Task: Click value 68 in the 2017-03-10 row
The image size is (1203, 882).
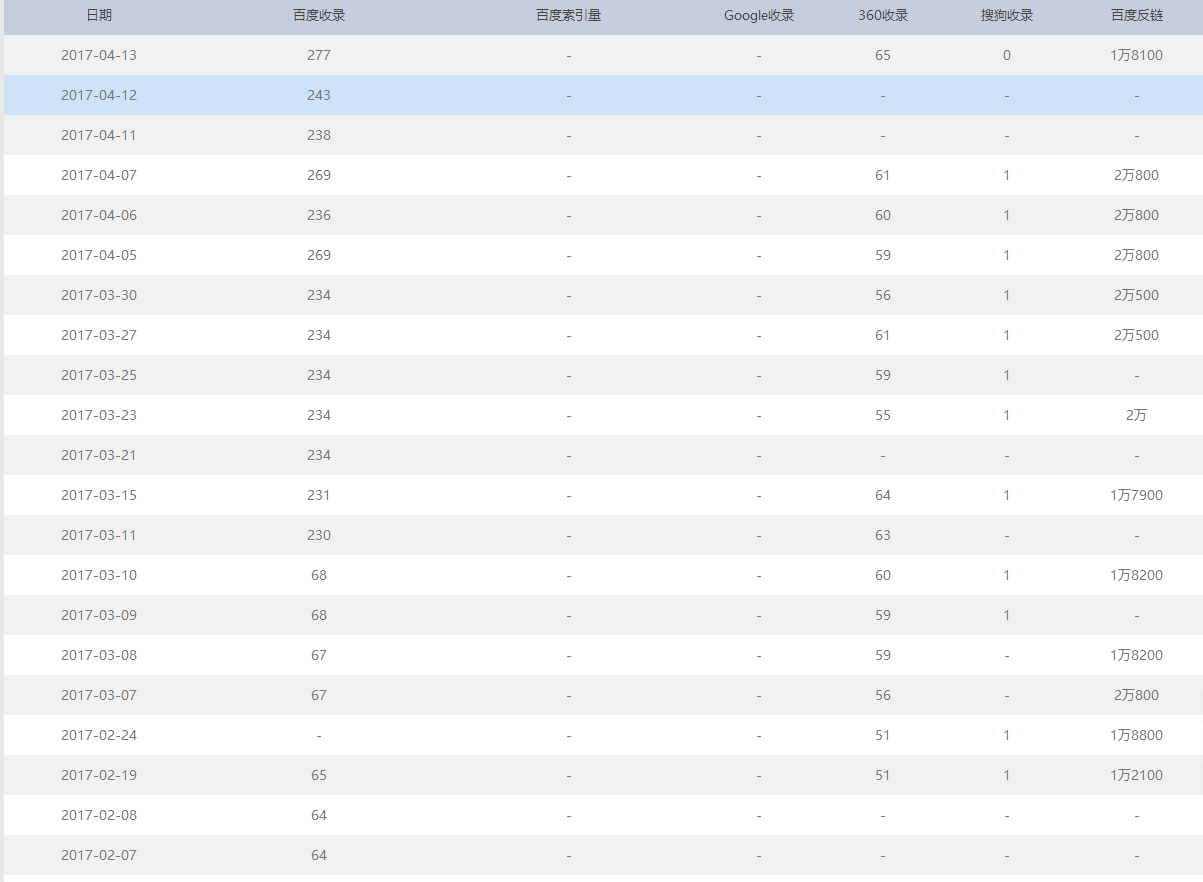Action: click(x=319, y=575)
